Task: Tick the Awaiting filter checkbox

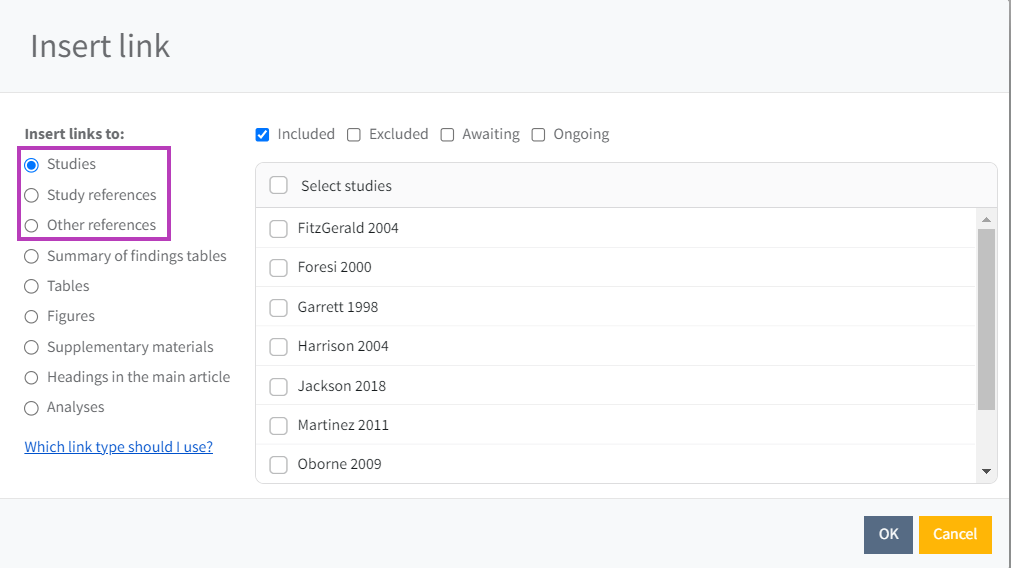Action: coord(447,134)
